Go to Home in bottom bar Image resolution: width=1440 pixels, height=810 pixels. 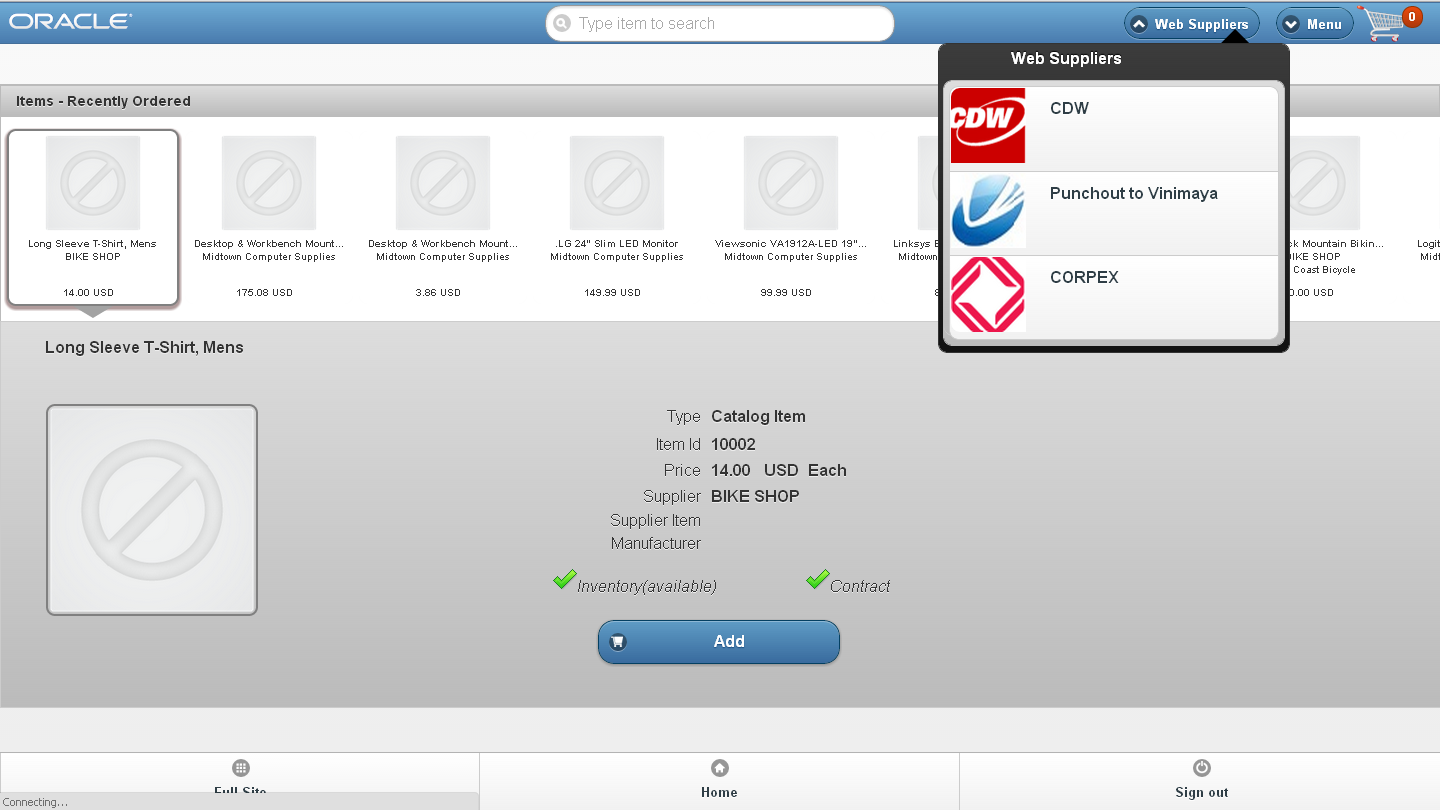719,781
